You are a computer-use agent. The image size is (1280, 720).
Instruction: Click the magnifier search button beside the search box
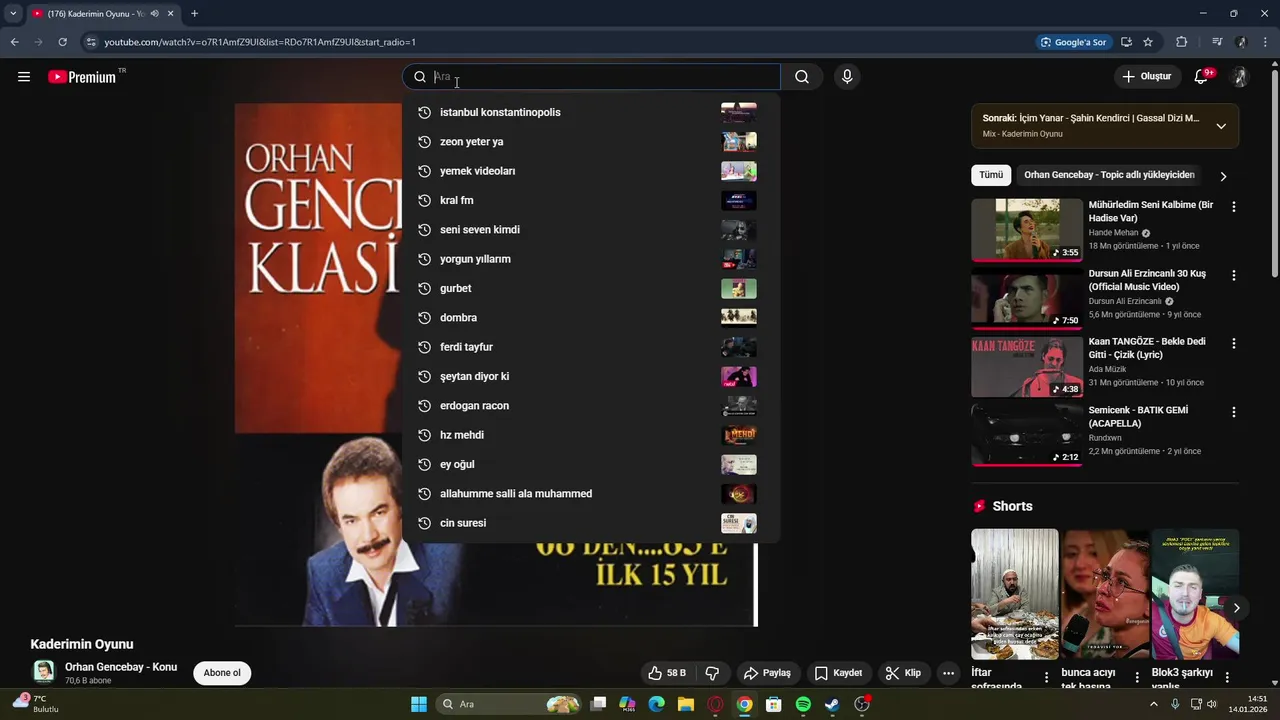(802, 77)
